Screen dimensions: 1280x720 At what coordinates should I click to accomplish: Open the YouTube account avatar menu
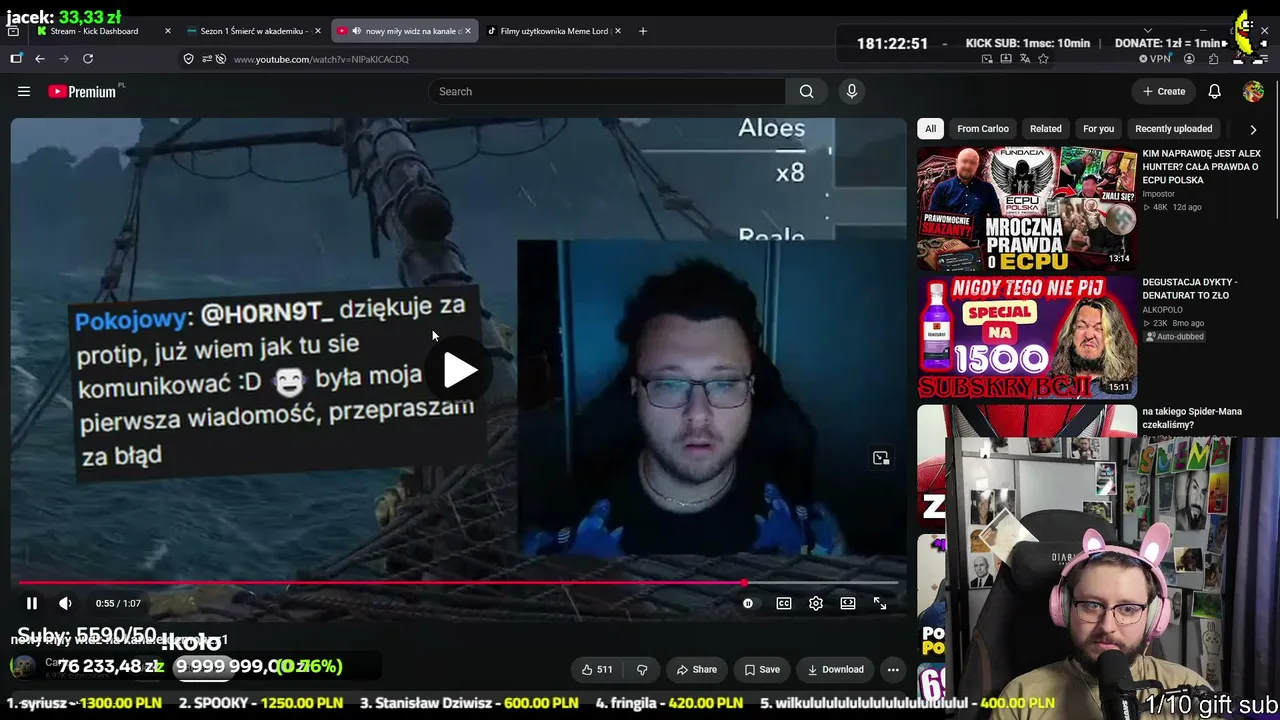tap(1253, 92)
